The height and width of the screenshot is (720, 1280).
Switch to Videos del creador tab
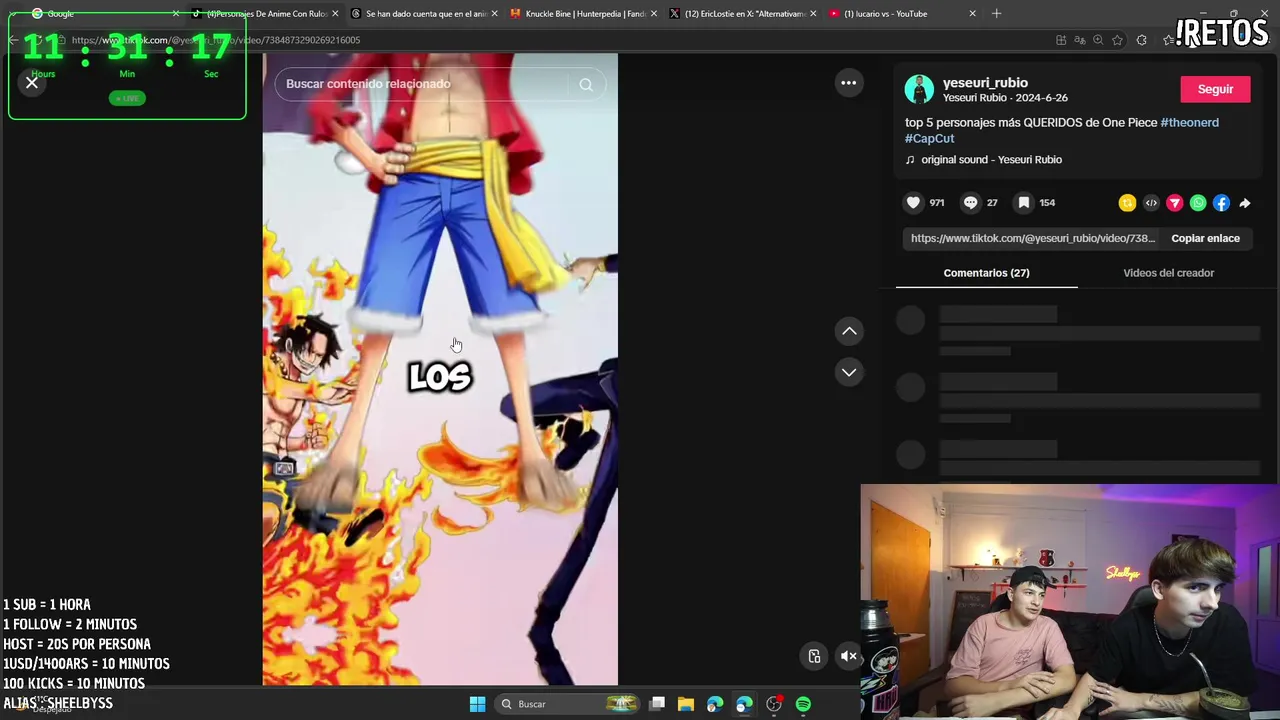[1168, 273]
